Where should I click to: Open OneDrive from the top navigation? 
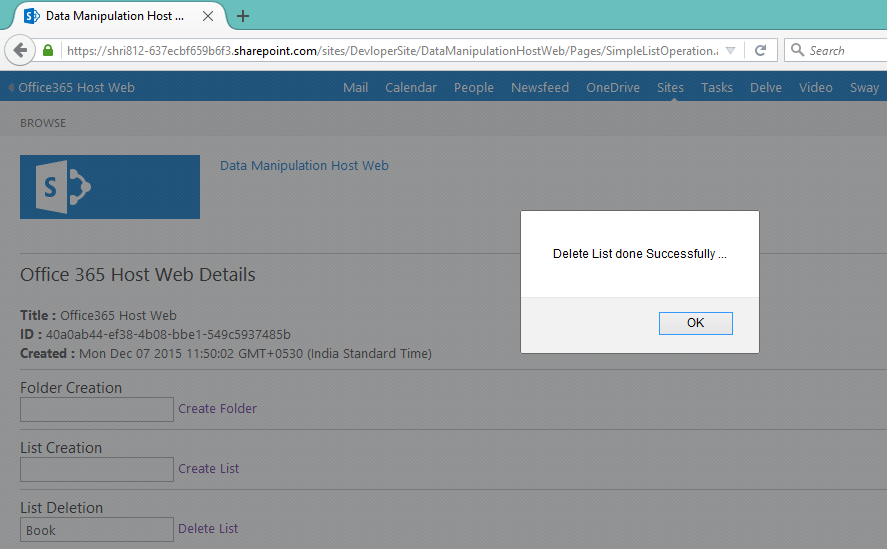pos(613,88)
